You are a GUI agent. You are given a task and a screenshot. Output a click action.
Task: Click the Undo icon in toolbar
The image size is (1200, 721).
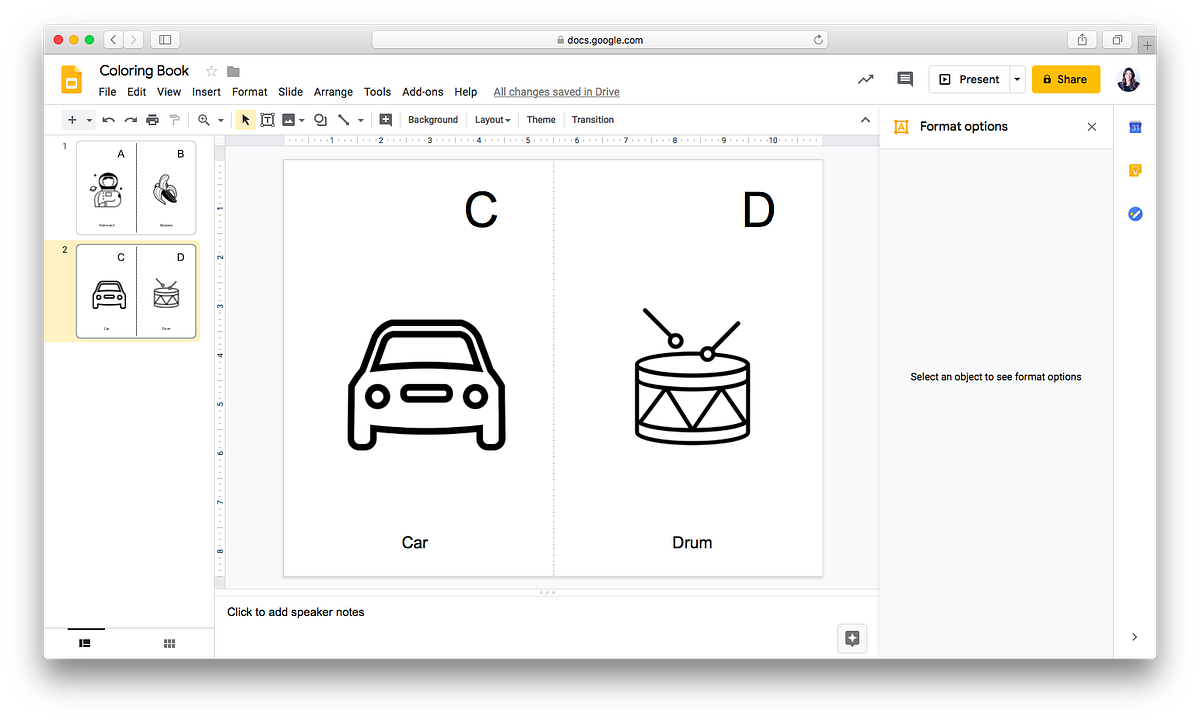pyautogui.click(x=108, y=120)
